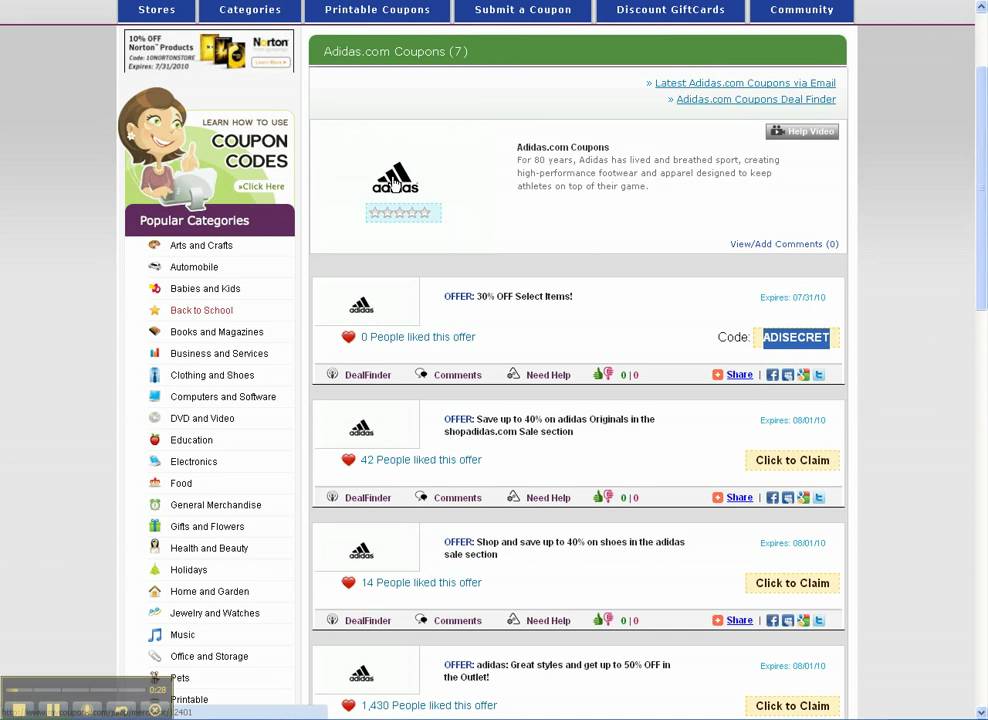Image resolution: width=988 pixels, height=720 pixels.
Task: Share the 30% OFF offer on MySpace
Action: pos(788,375)
